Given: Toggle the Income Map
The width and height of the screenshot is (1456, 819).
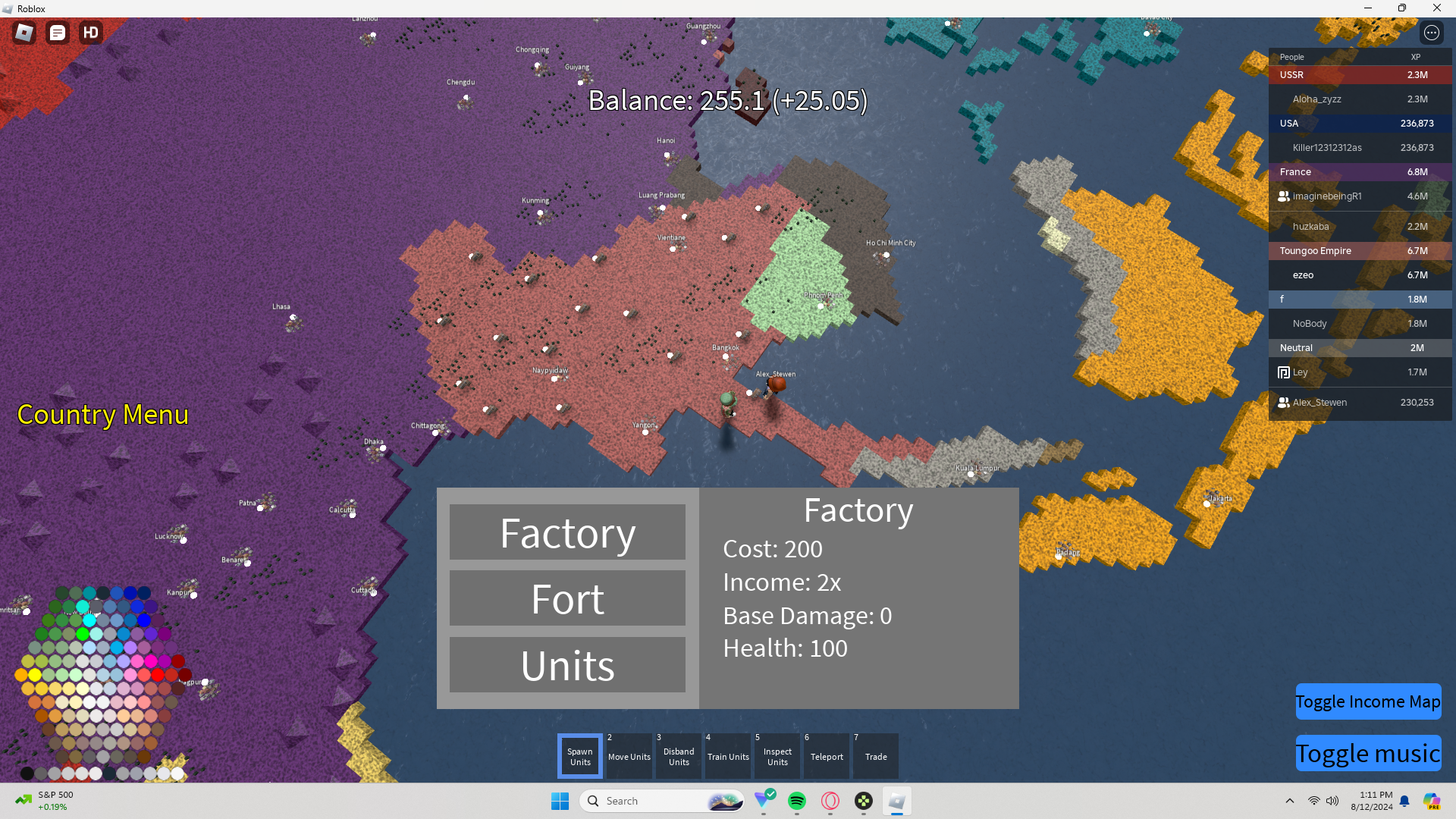Looking at the screenshot, I should pos(1367,701).
